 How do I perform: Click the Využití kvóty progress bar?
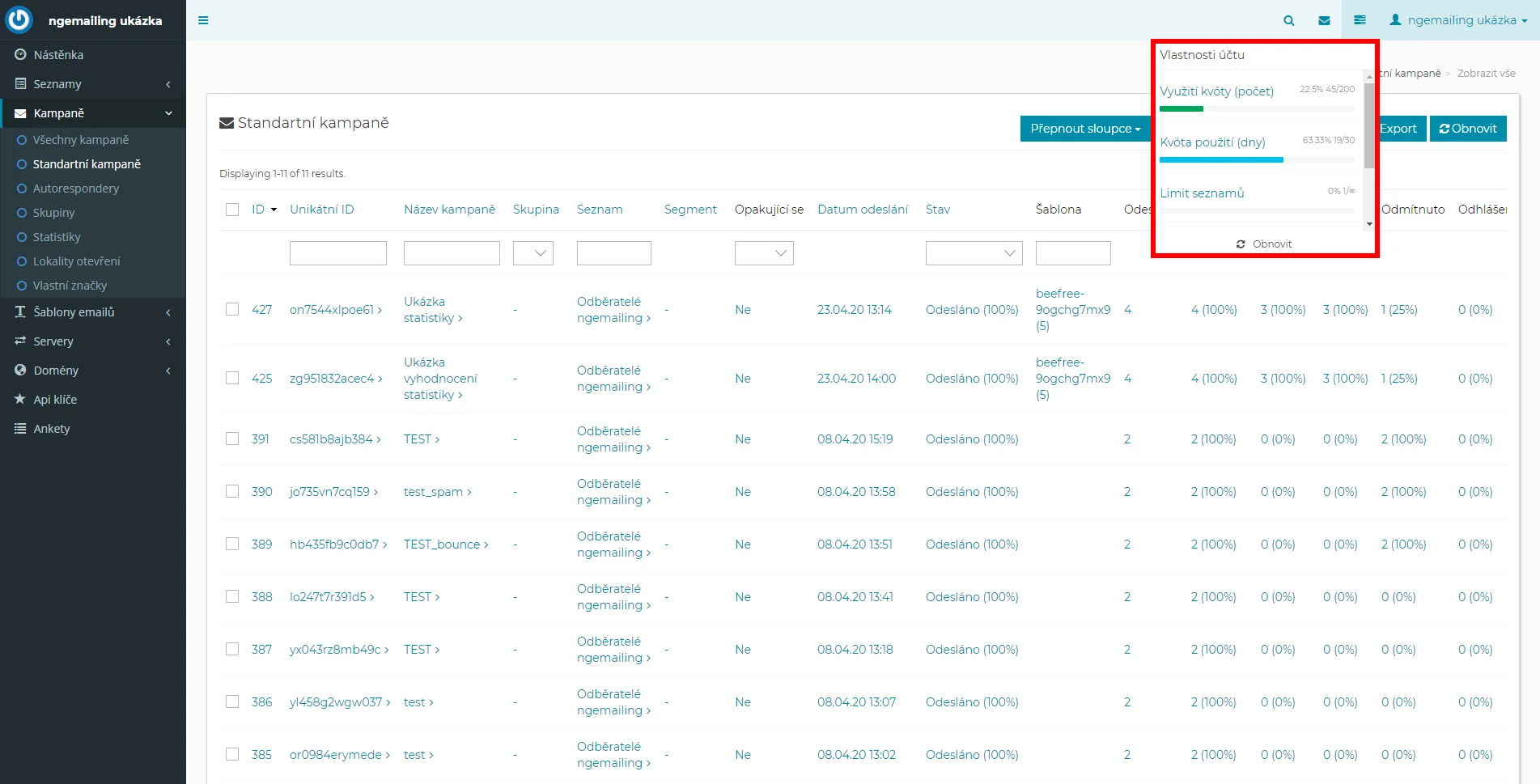click(x=1256, y=108)
